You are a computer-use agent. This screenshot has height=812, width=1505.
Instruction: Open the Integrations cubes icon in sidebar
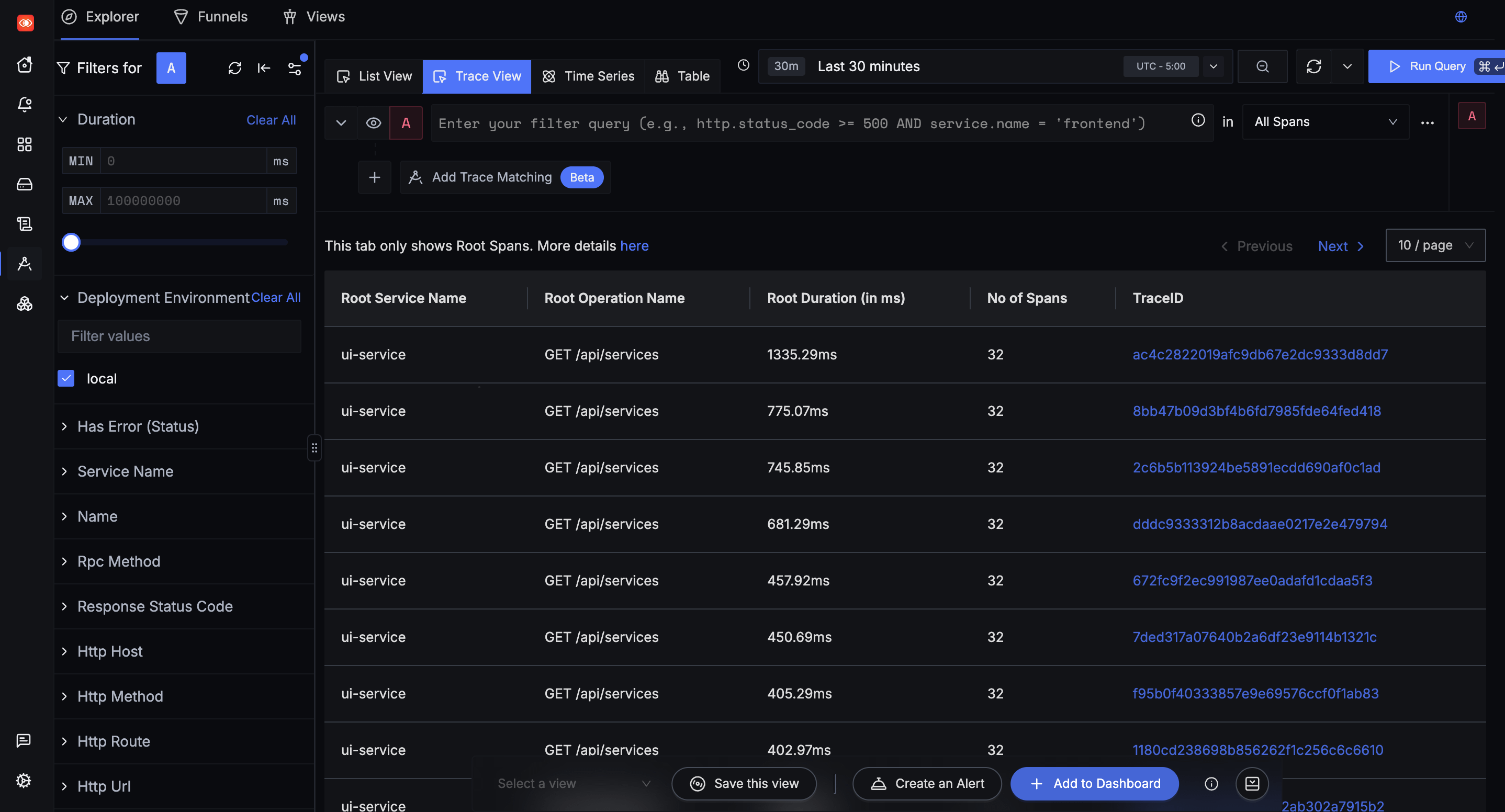(25, 304)
